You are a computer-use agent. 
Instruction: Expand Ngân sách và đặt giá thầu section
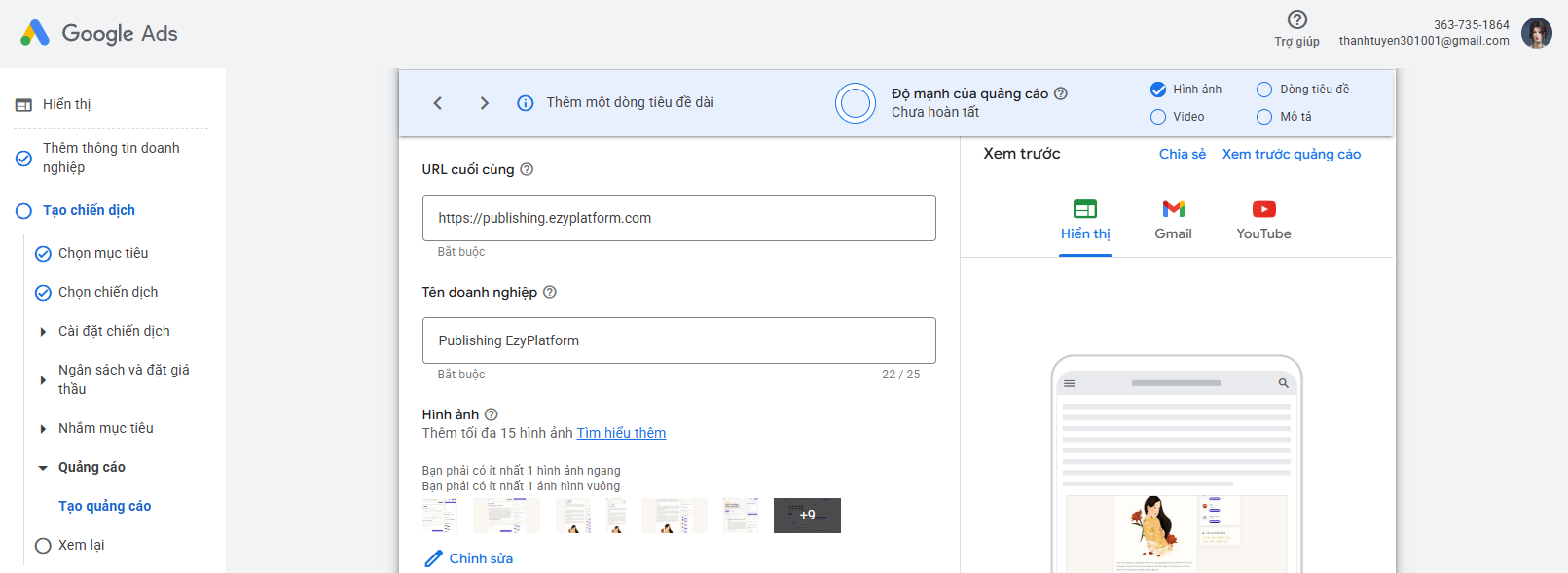[x=43, y=380]
